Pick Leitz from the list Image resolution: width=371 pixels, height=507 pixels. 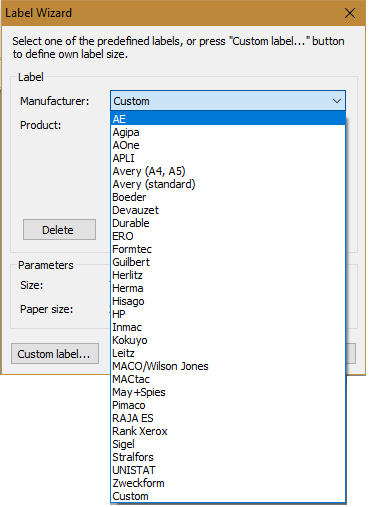point(228,353)
